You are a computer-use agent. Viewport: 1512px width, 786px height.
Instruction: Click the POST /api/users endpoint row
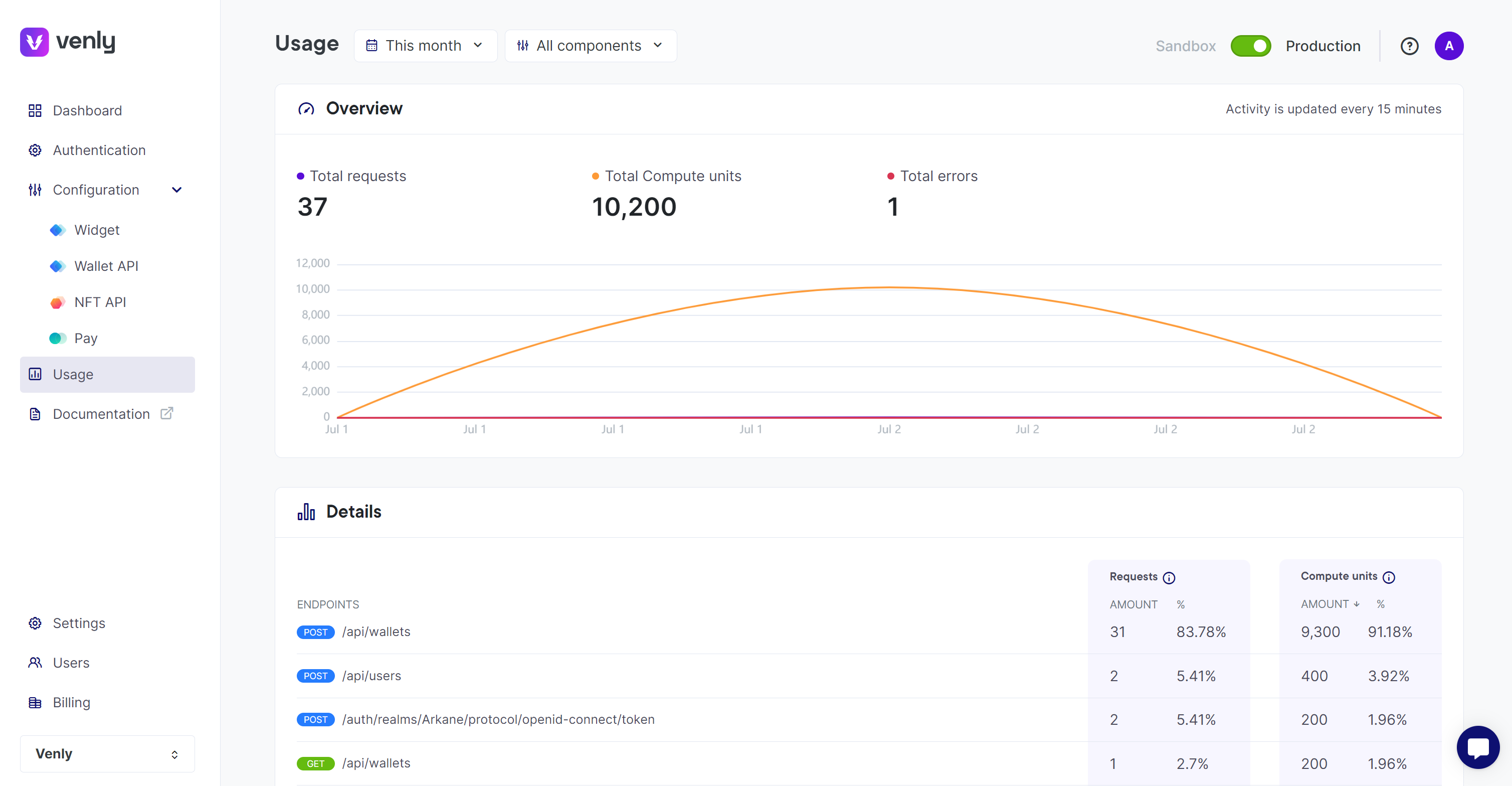click(x=869, y=676)
